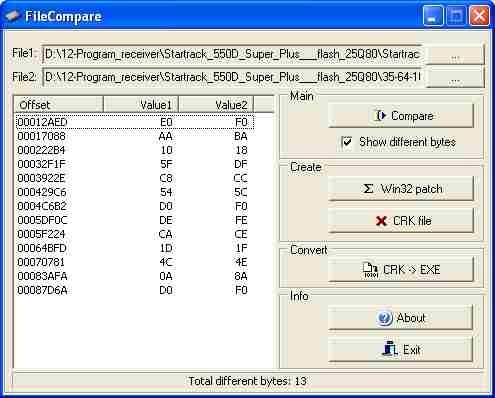Click the Value2 column header
This screenshot has height=398, width=495.
pyautogui.click(x=216, y=105)
